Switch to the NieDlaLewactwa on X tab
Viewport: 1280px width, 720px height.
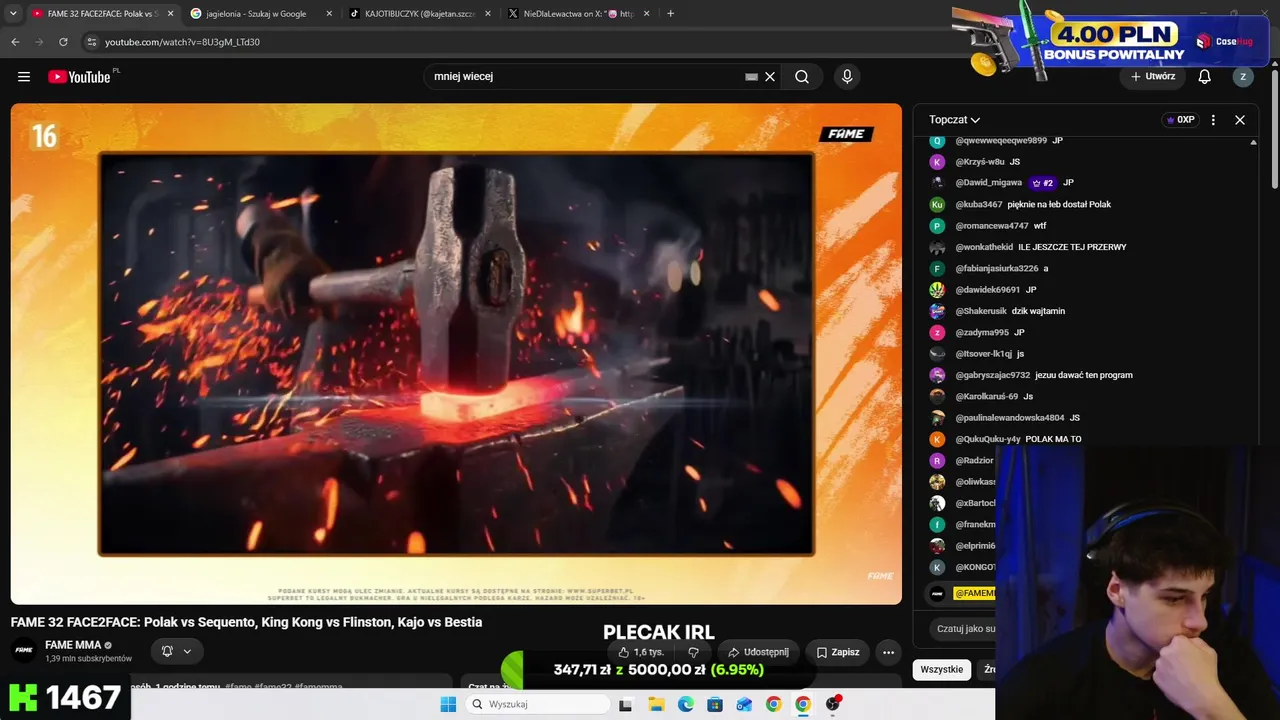coord(578,14)
